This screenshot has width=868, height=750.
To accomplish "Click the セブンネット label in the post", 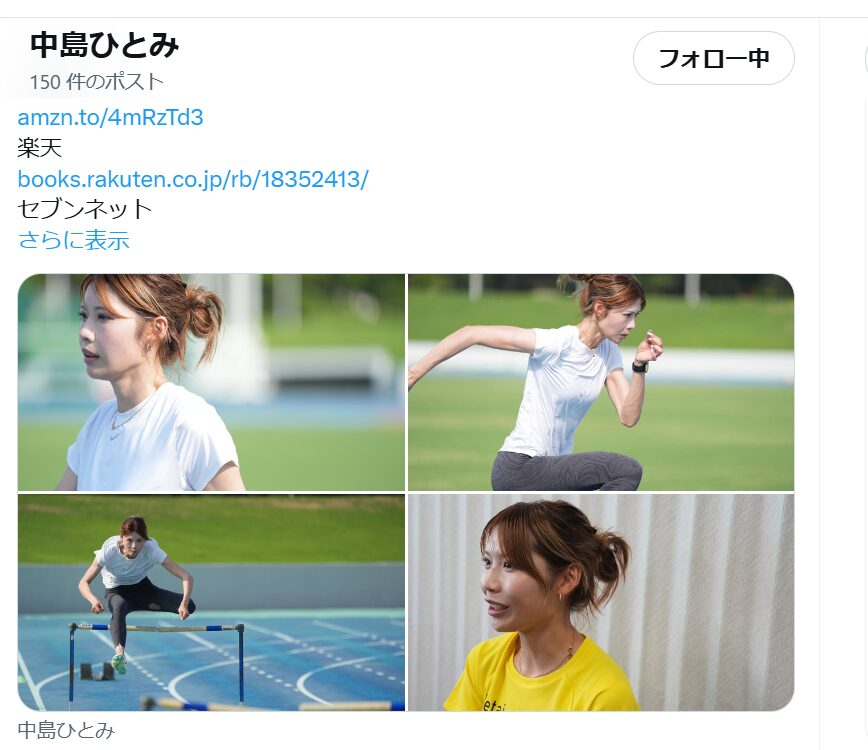I will 85,209.
